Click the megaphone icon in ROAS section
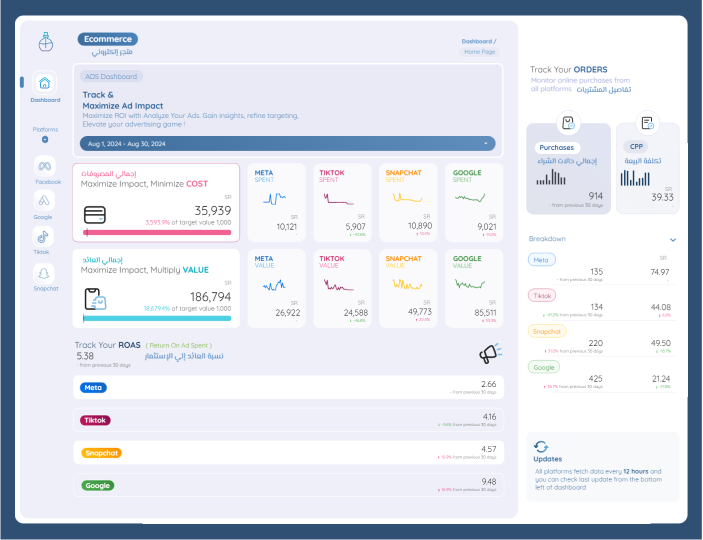 point(489,353)
